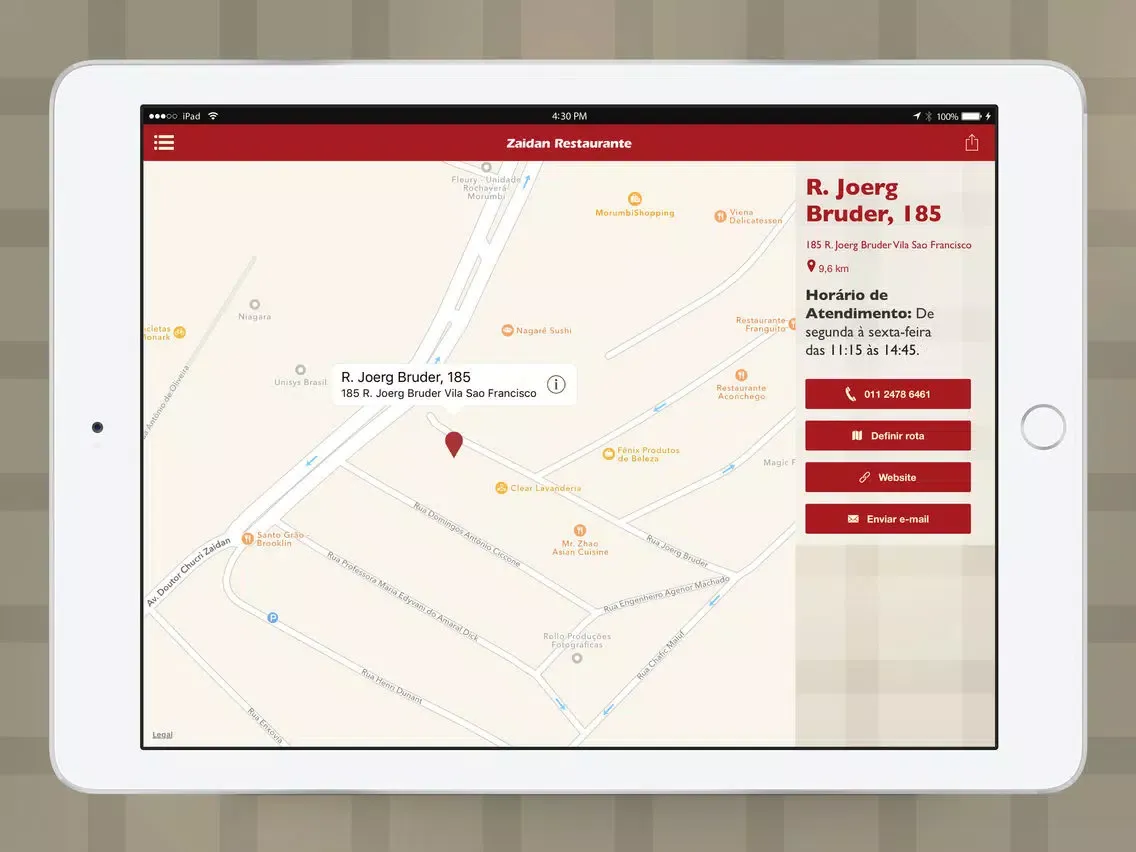The height and width of the screenshot is (852, 1136).
Task: Tap Rua Domingos Antônio Ciccone label
Action: coord(467,534)
